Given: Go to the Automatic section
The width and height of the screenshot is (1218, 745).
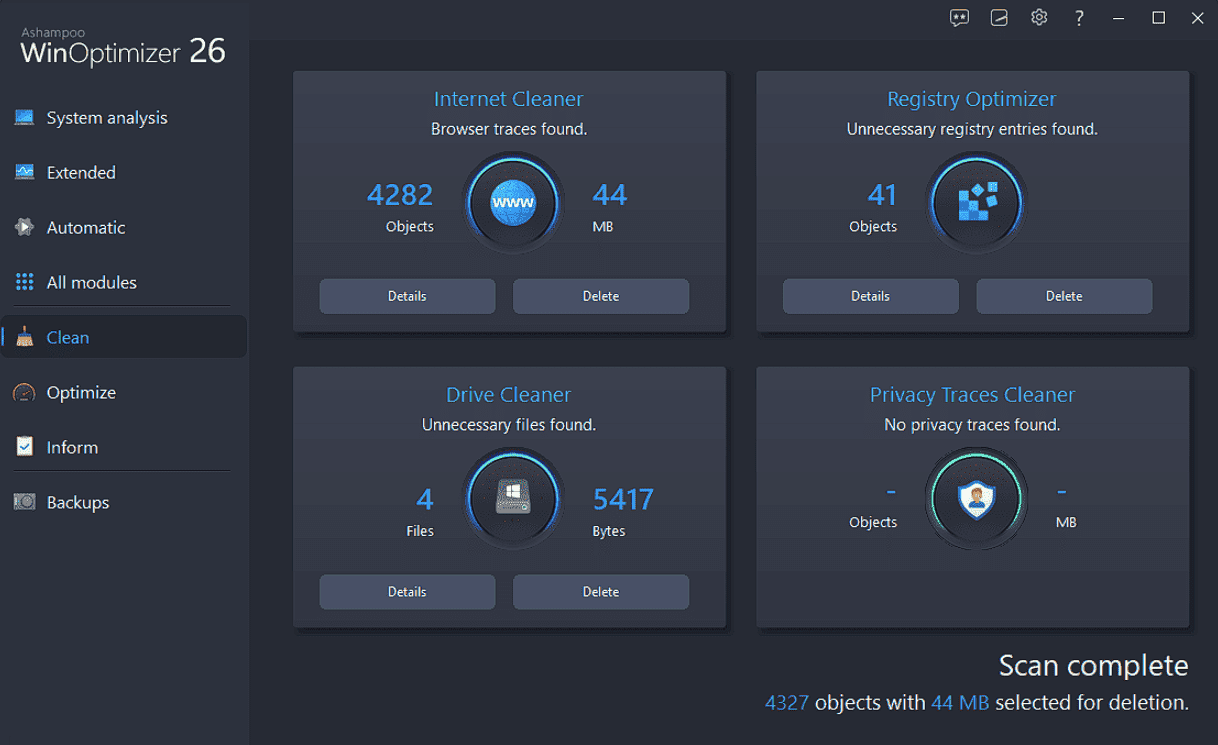Looking at the screenshot, I should coord(124,228).
